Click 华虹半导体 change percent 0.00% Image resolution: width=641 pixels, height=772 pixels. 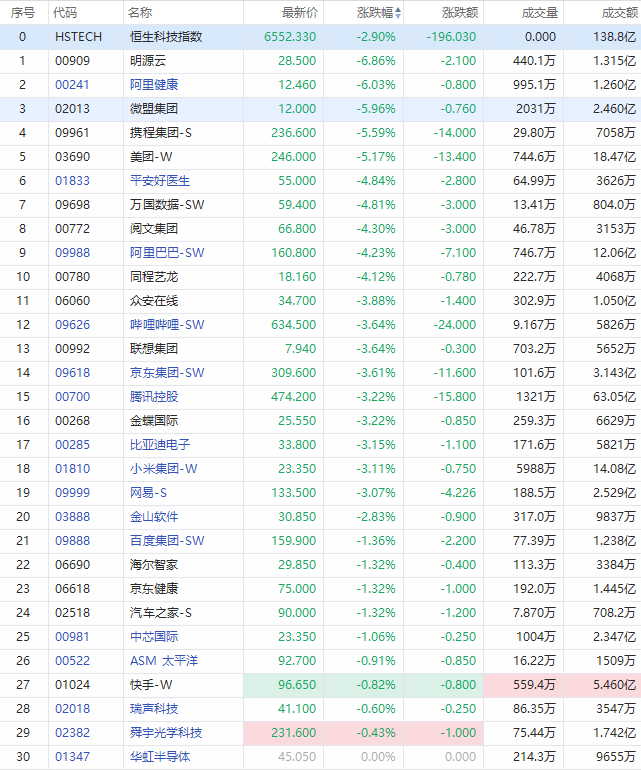click(378, 757)
